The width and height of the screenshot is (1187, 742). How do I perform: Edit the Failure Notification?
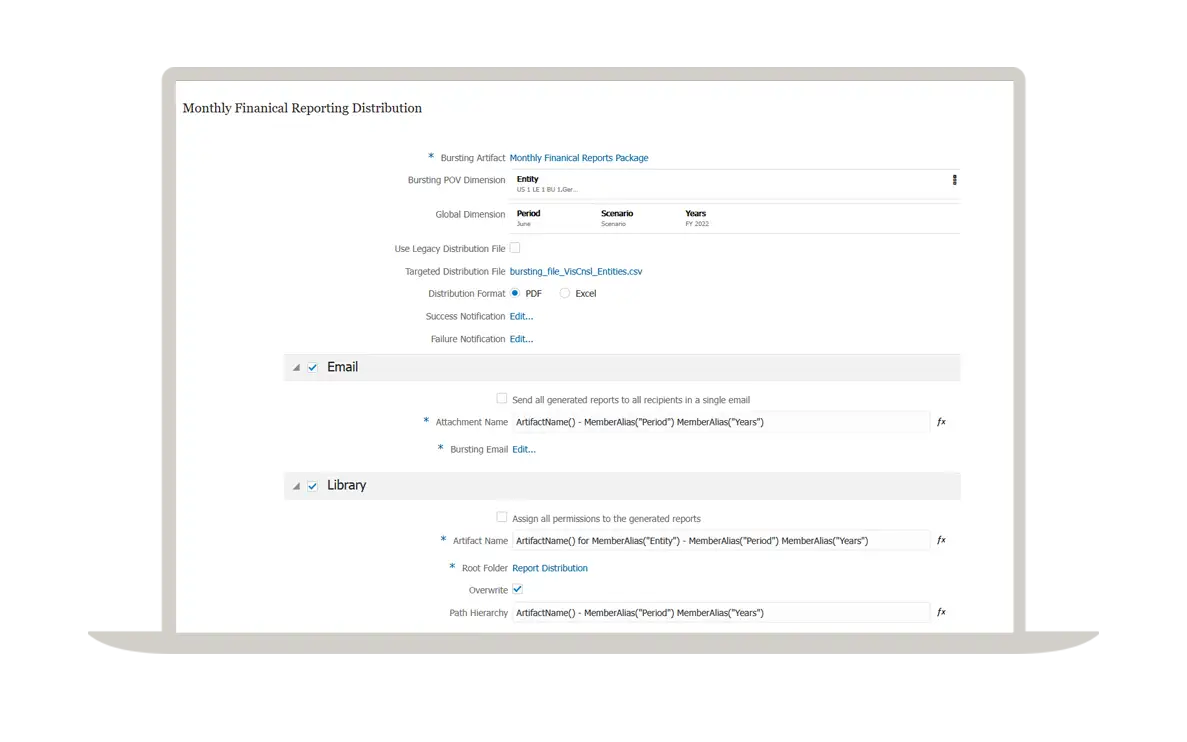click(521, 339)
